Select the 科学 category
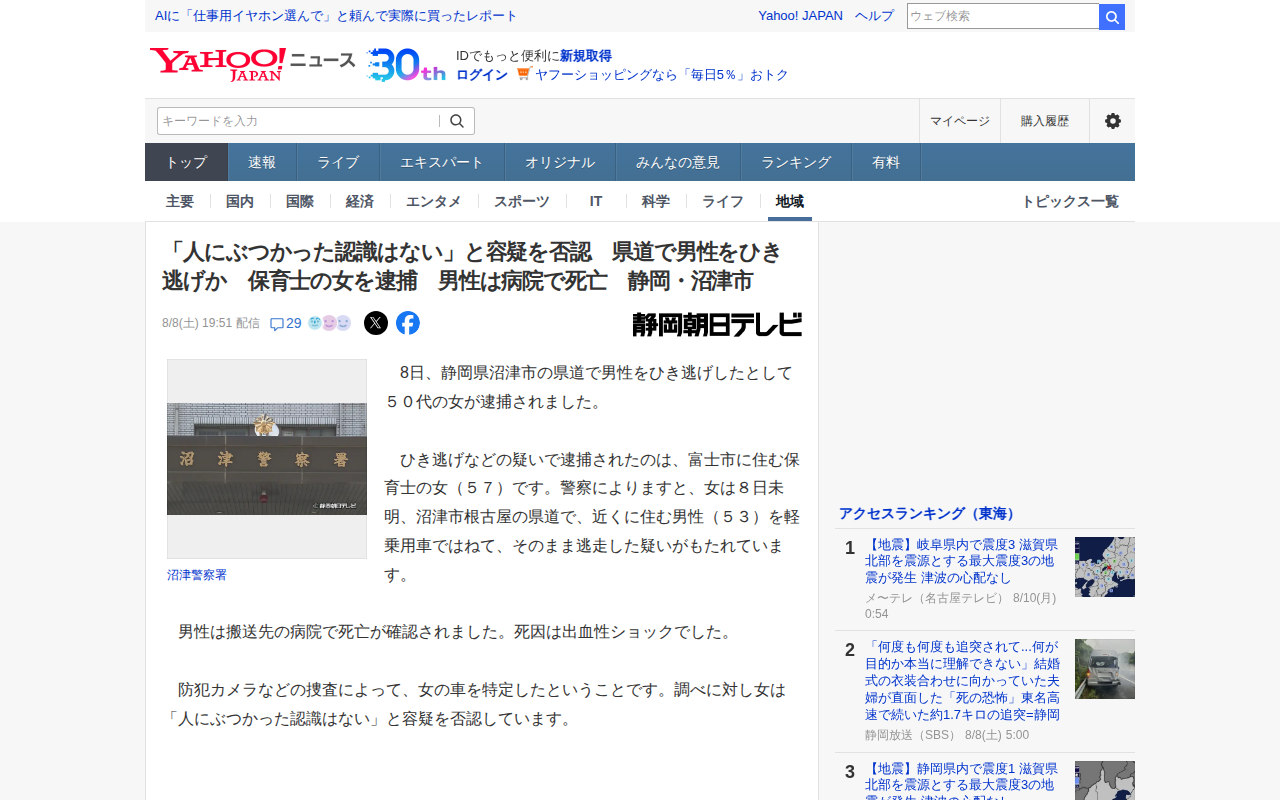The width and height of the screenshot is (1280, 800). [656, 201]
